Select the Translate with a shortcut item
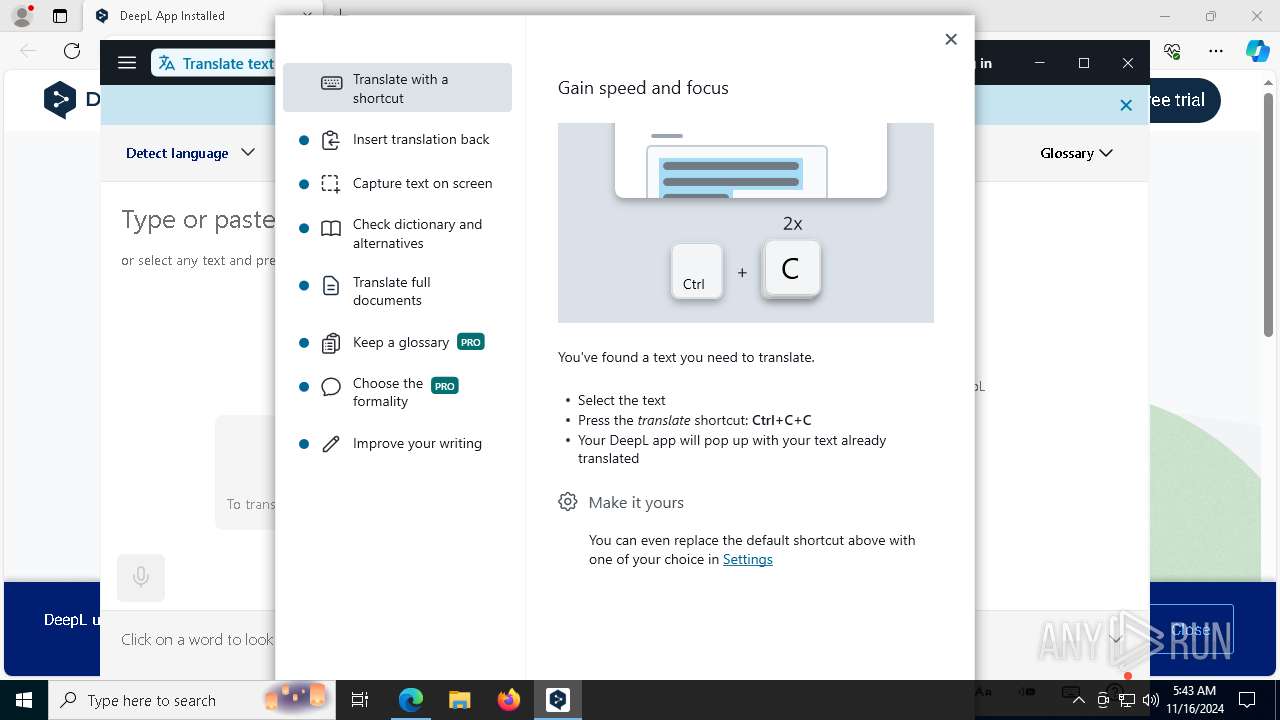Viewport: 1280px width, 720px height. click(x=397, y=88)
